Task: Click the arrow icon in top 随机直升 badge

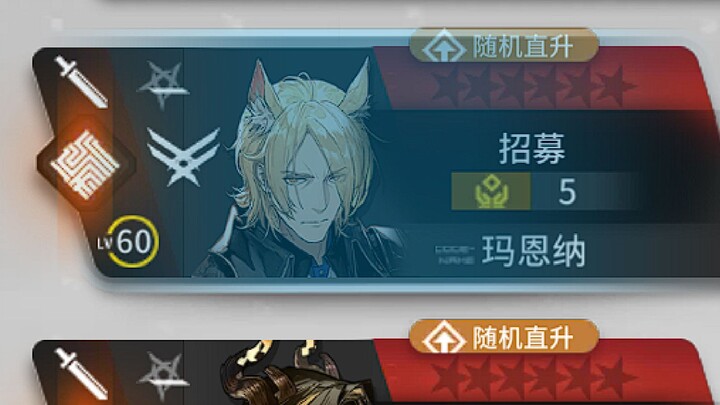Action: (444, 46)
